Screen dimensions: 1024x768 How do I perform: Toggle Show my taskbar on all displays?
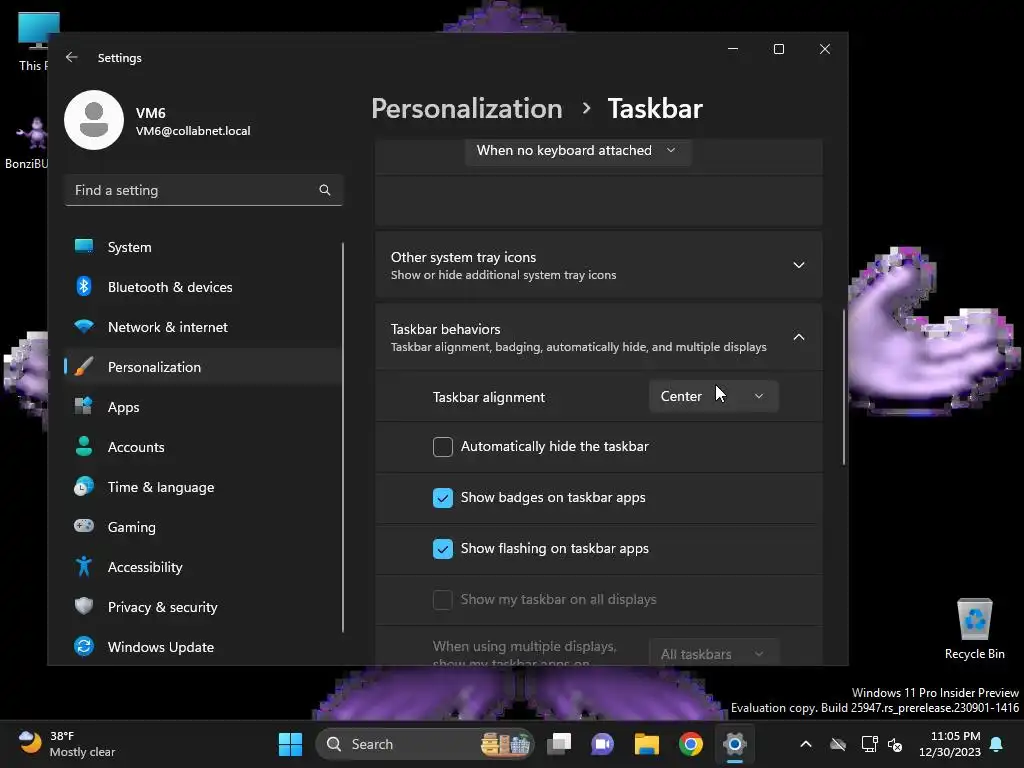pos(443,600)
